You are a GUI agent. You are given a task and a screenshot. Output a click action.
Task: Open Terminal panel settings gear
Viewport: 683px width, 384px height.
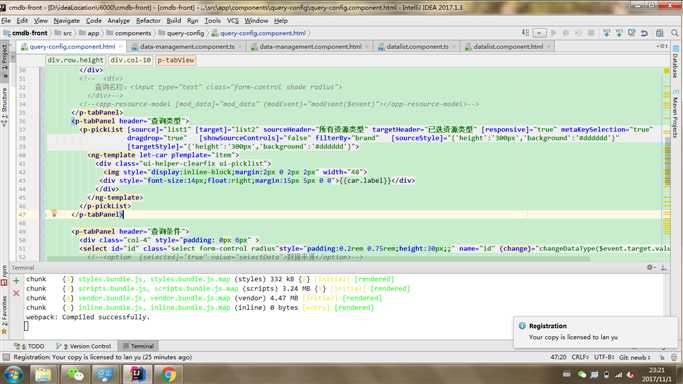pyautogui.click(x=650, y=267)
